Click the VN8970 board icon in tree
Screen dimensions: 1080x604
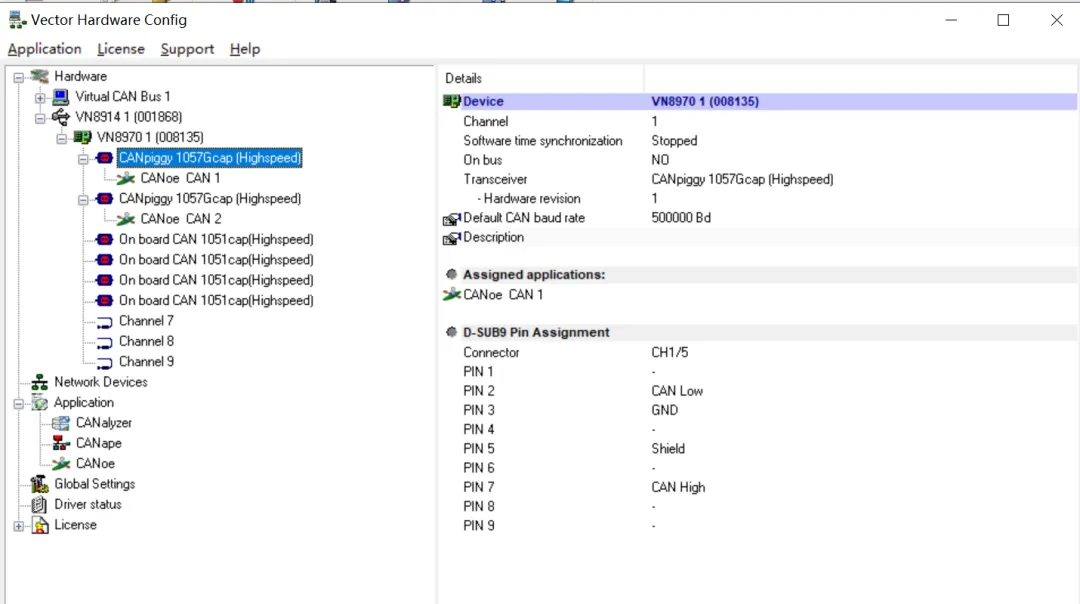[x=82, y=138]
